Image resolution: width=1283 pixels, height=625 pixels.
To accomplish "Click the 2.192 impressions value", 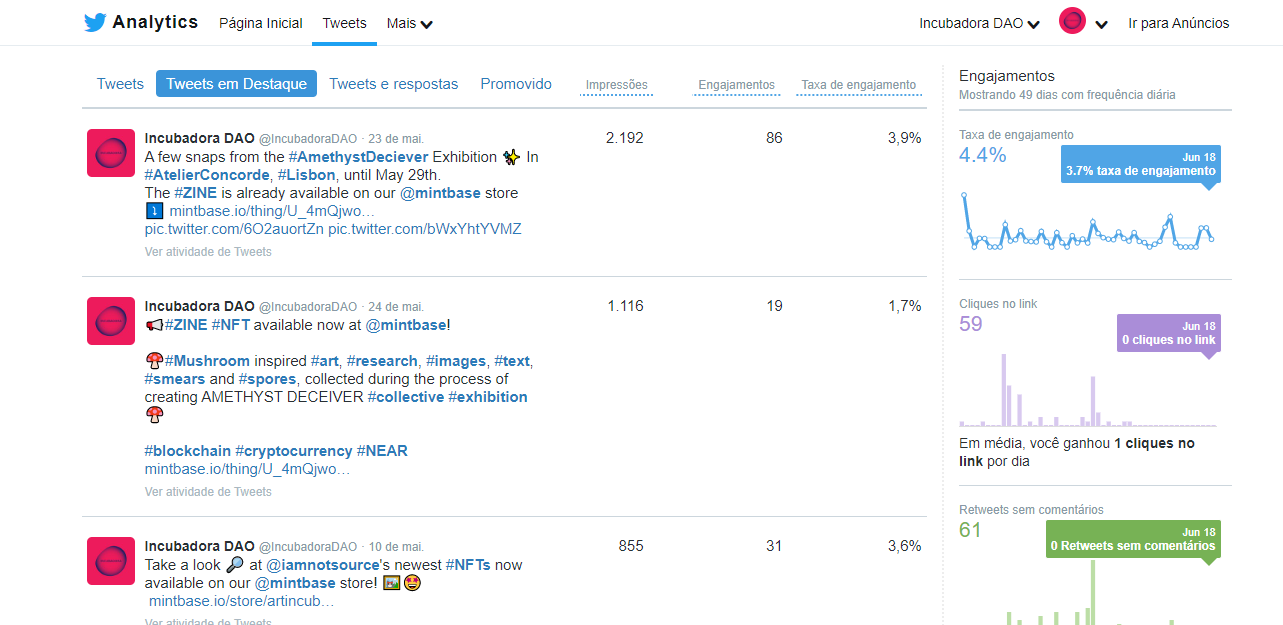I will pyautogui.click(x=625, y=138).
